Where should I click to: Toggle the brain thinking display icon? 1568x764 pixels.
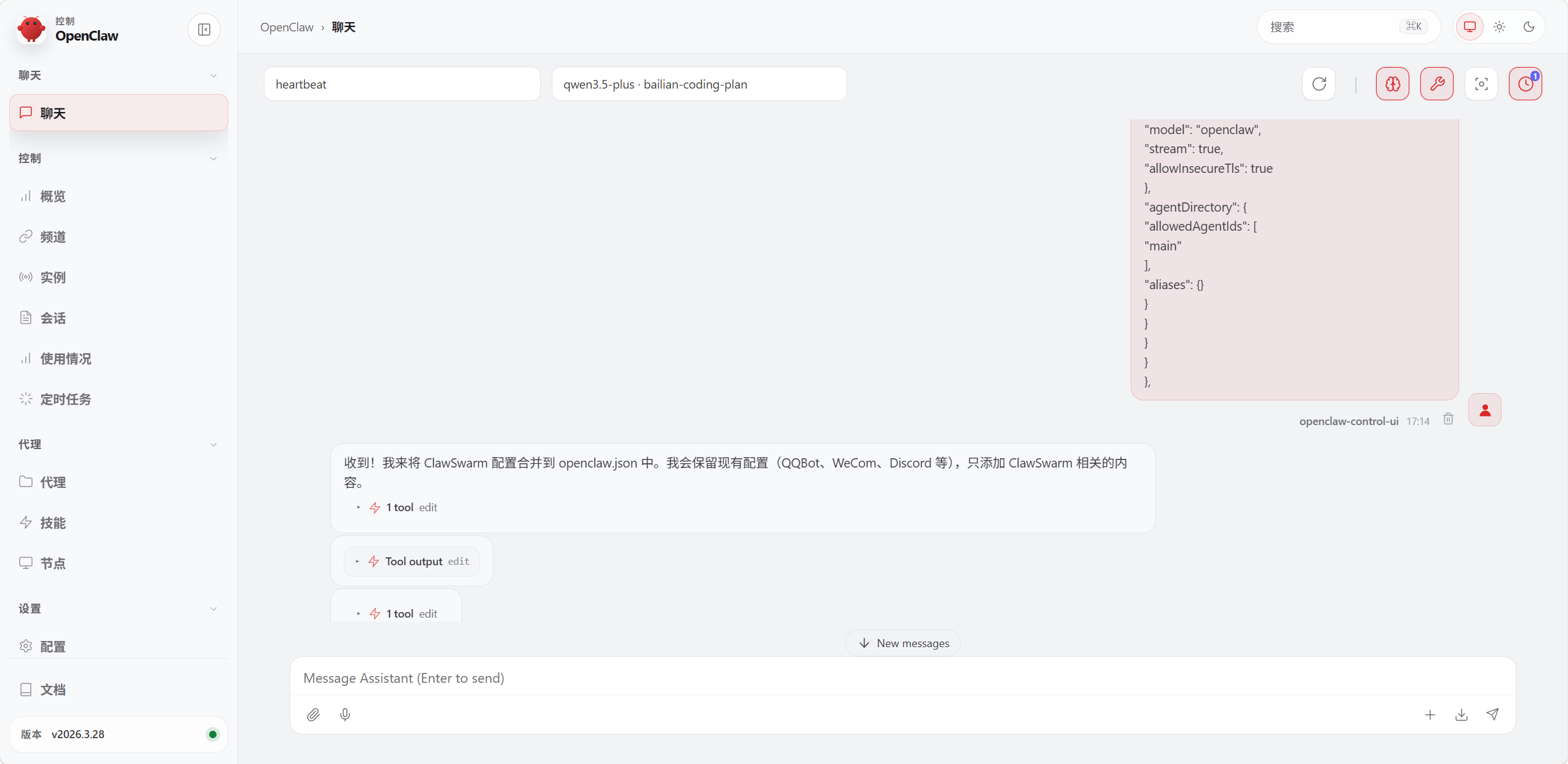point(1393,84)
